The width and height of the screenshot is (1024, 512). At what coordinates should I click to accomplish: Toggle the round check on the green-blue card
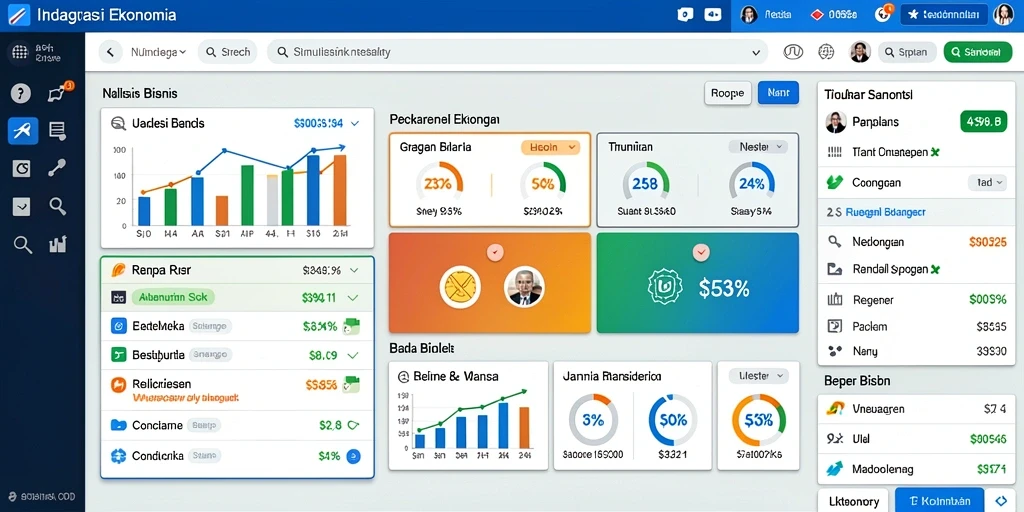701,251
